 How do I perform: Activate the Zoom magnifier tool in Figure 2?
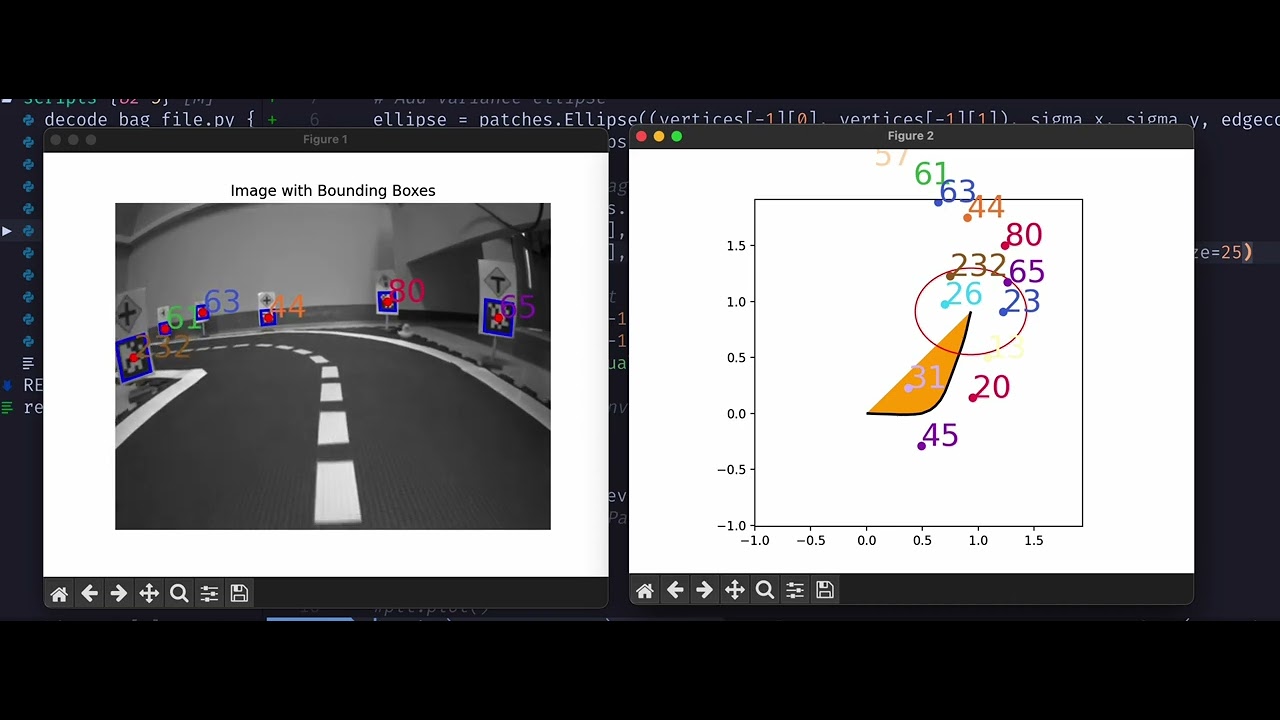click(765, 591)
